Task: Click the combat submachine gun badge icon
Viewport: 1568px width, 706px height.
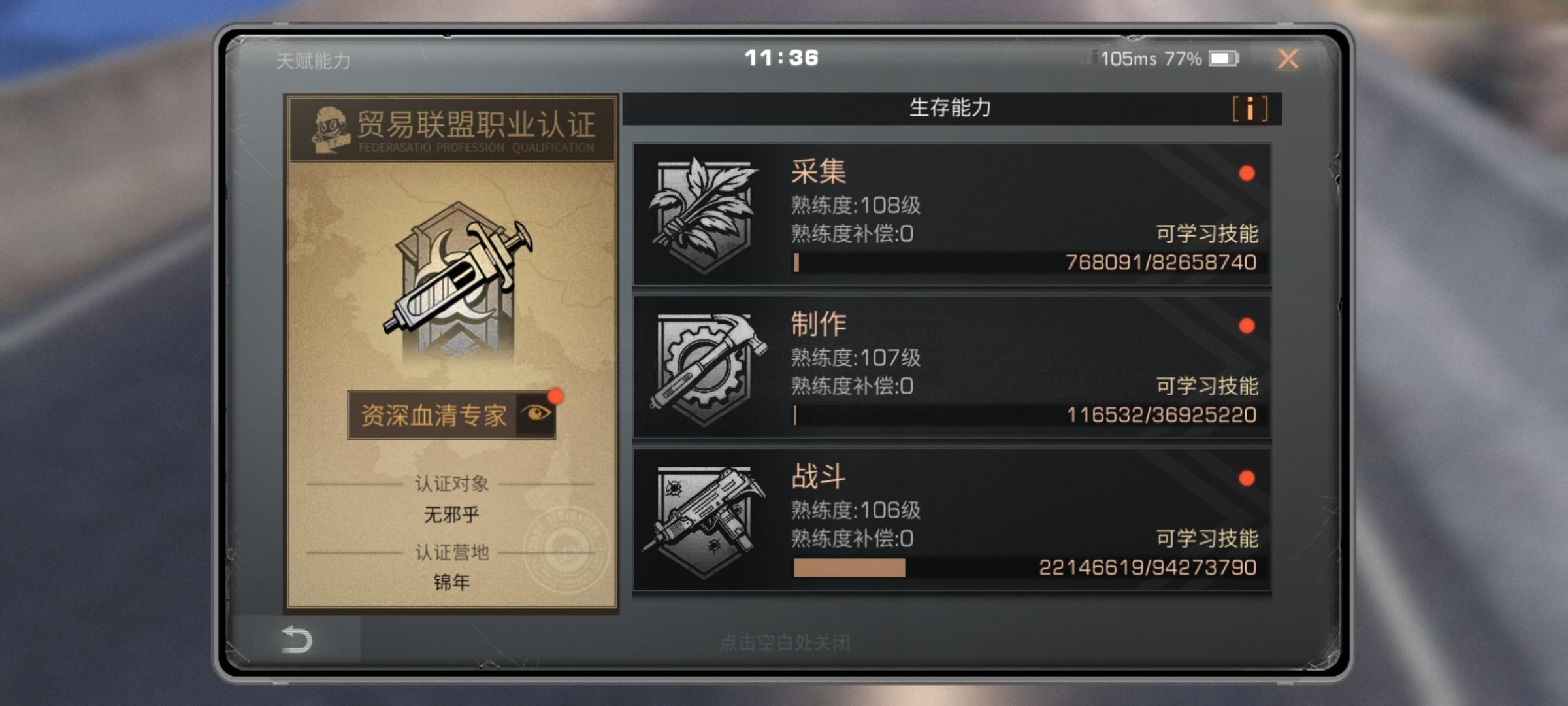Action: click(704, 521)
